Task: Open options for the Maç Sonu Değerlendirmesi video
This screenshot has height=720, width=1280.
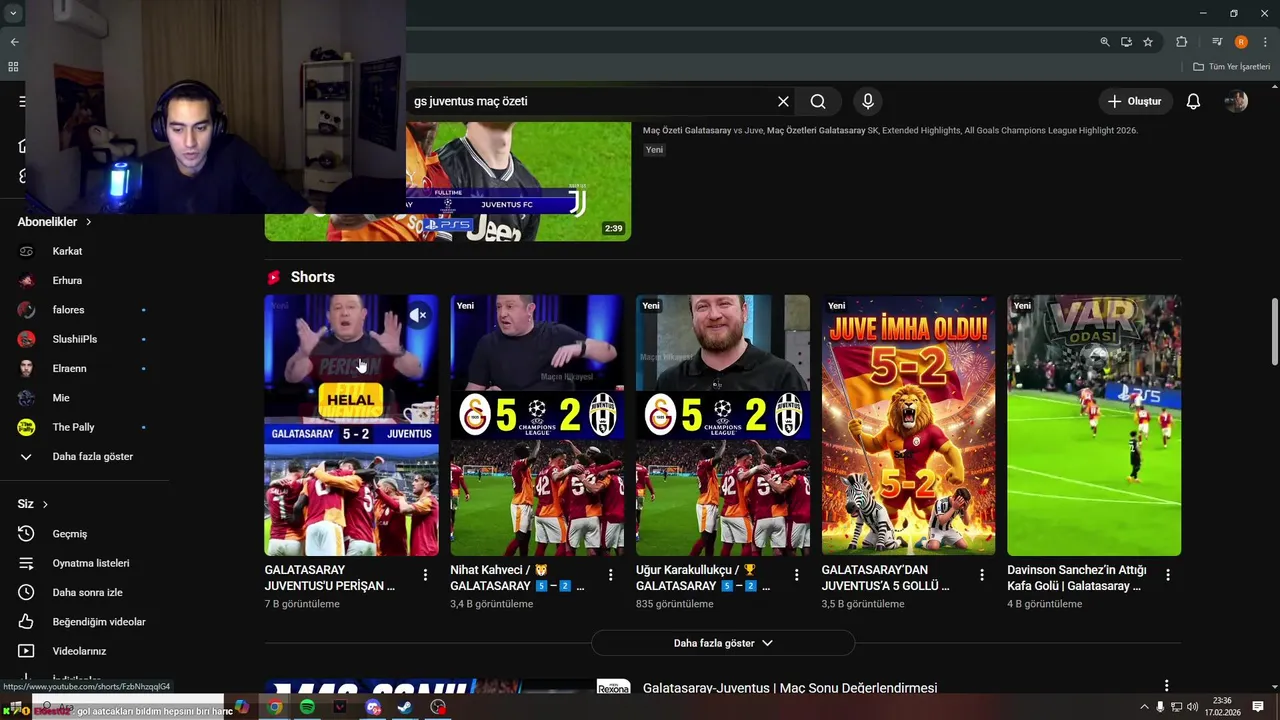Action: (1166, 686)
